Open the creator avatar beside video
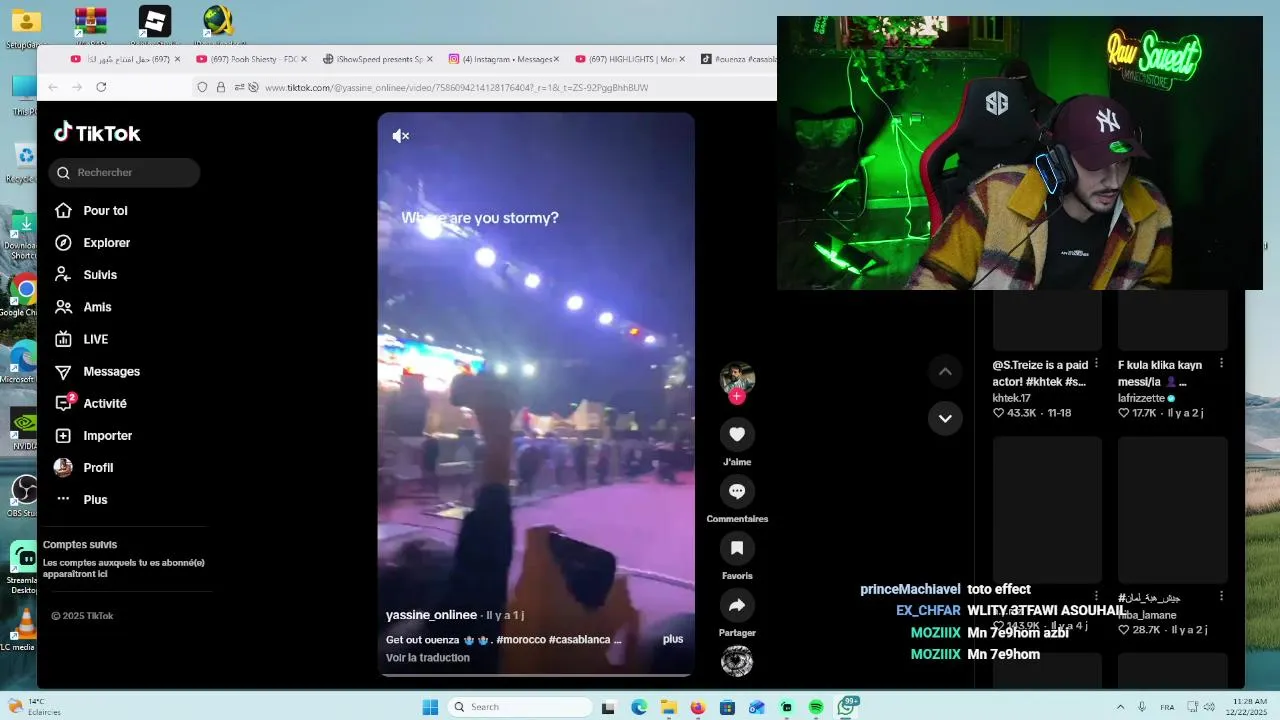 737,379
